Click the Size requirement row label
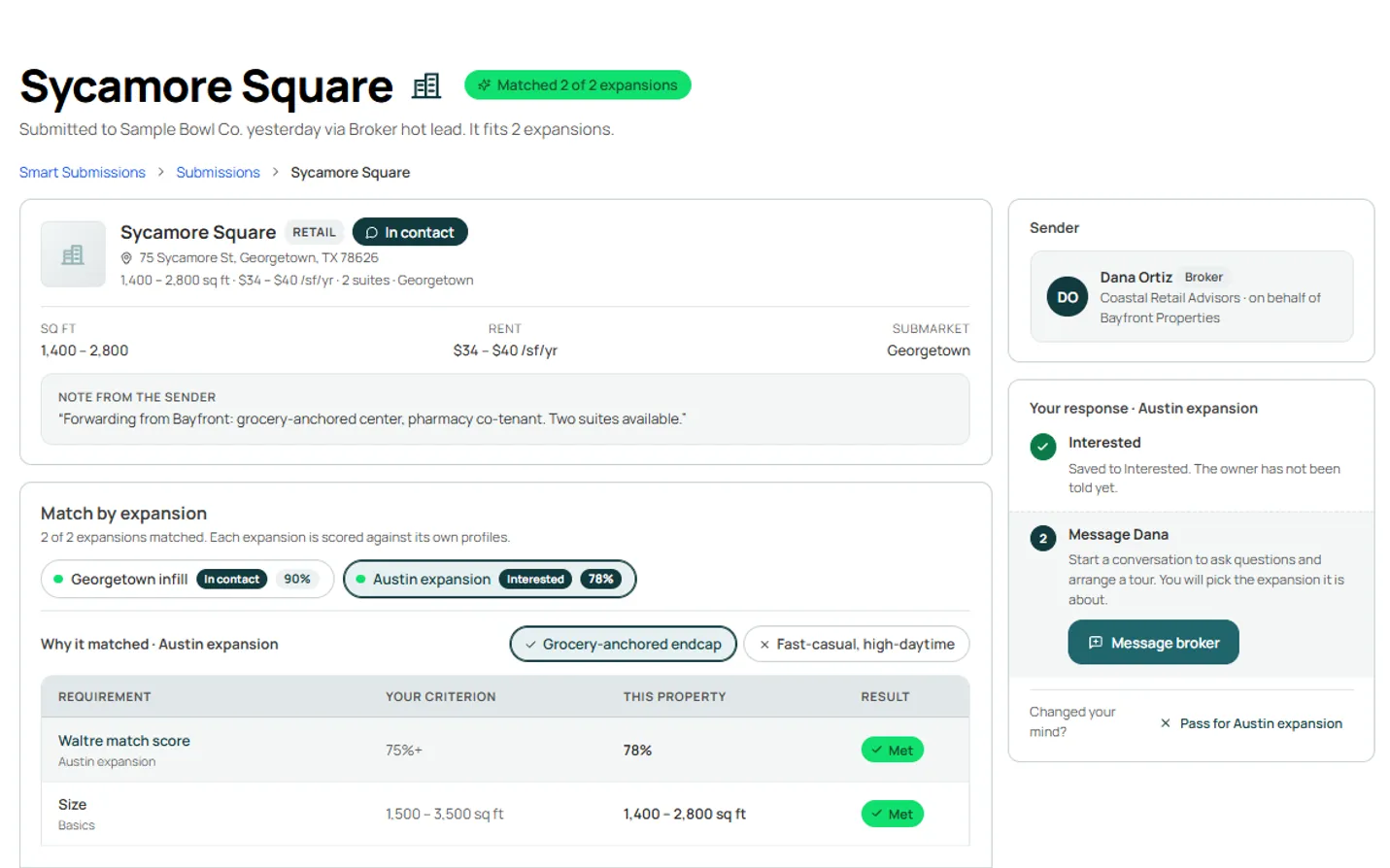Screen dimensions: 1390x868 click(72, 805)
